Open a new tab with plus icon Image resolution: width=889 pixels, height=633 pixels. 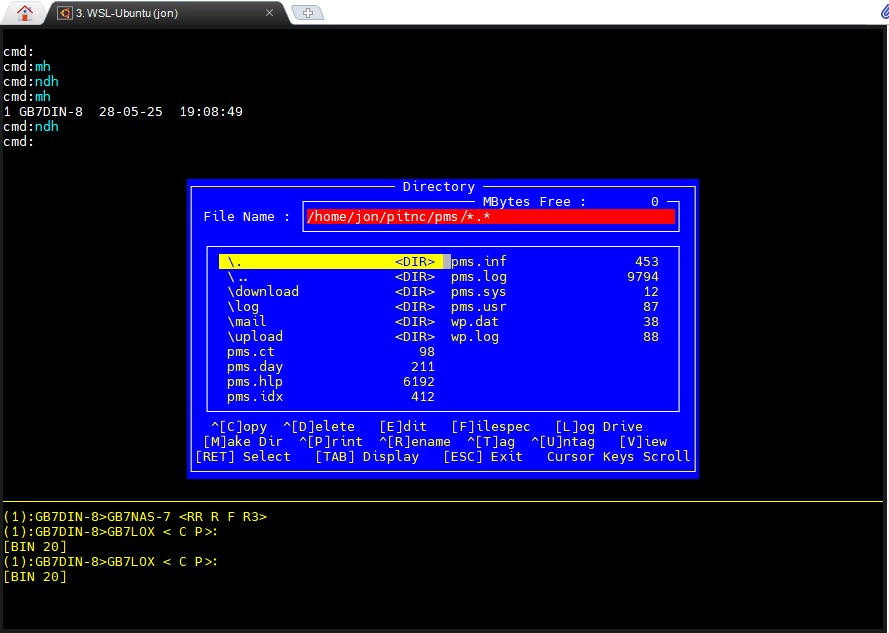308,13
